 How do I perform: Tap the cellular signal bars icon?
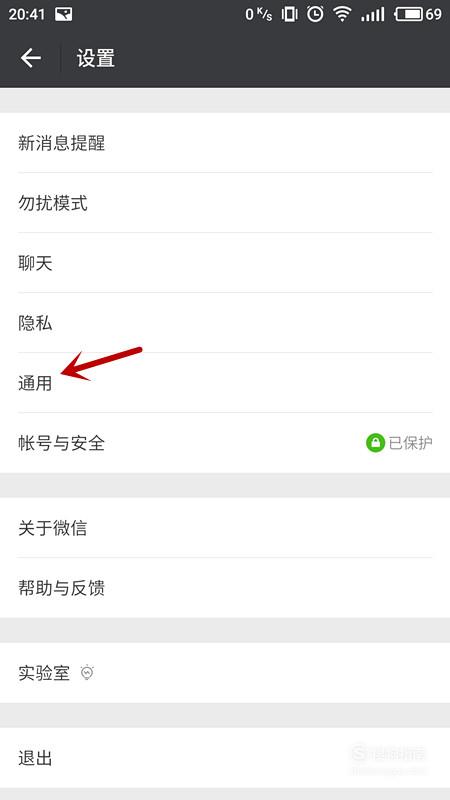373,14
